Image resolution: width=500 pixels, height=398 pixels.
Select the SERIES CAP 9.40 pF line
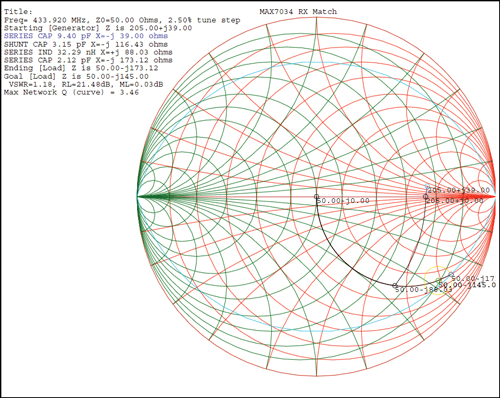[x=86, y=36]
